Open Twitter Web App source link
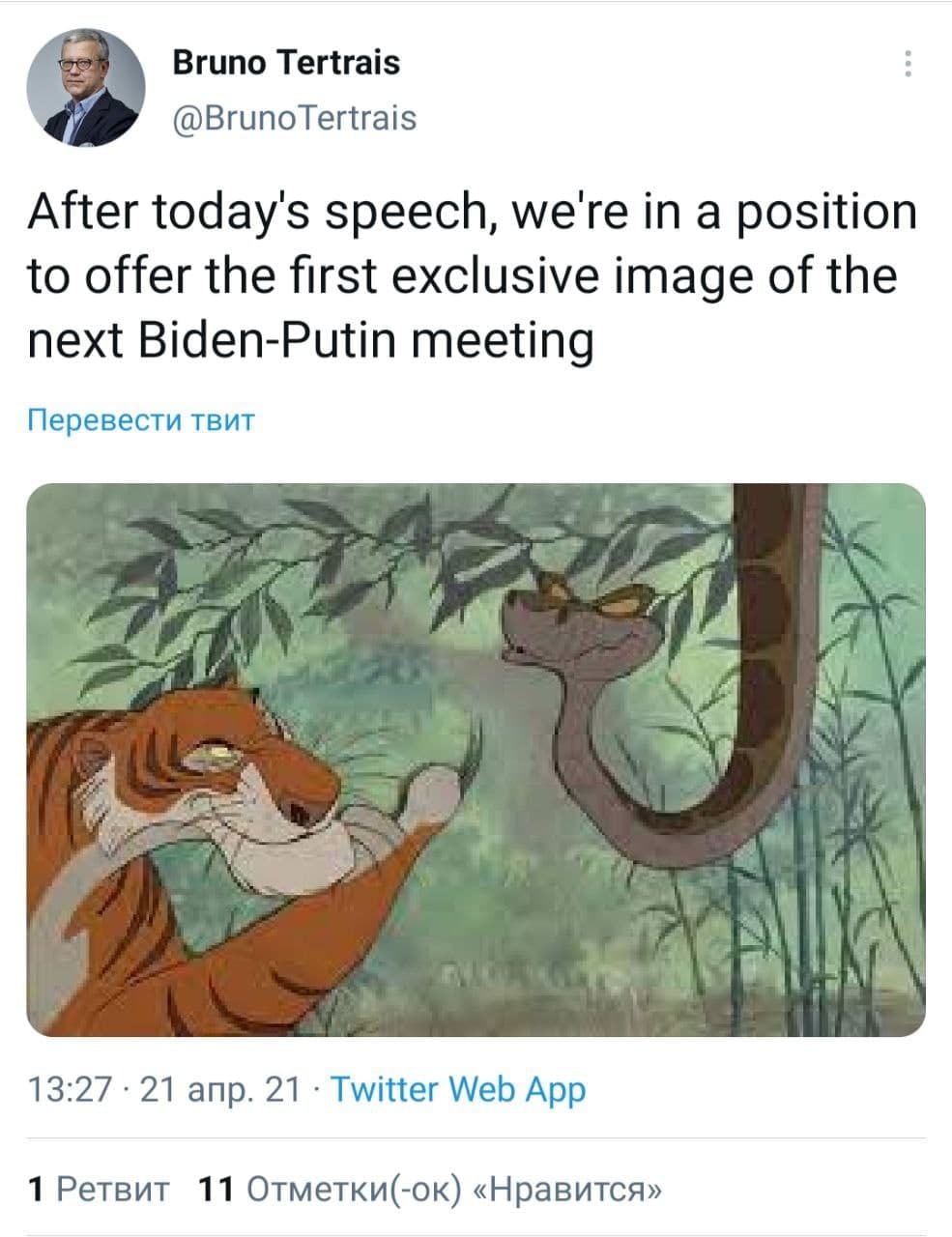Viewport: 952px width, 1237px height. [458, 1090]
